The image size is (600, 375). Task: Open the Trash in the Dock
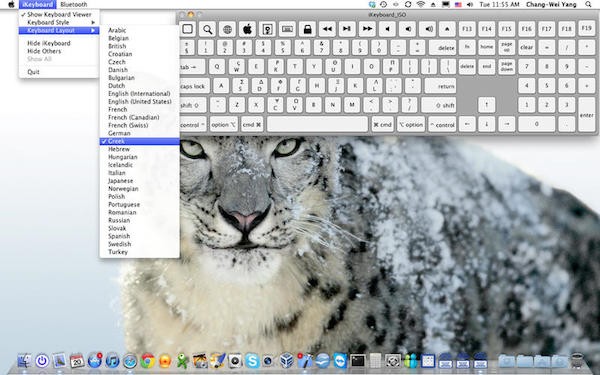coord(577,360)
